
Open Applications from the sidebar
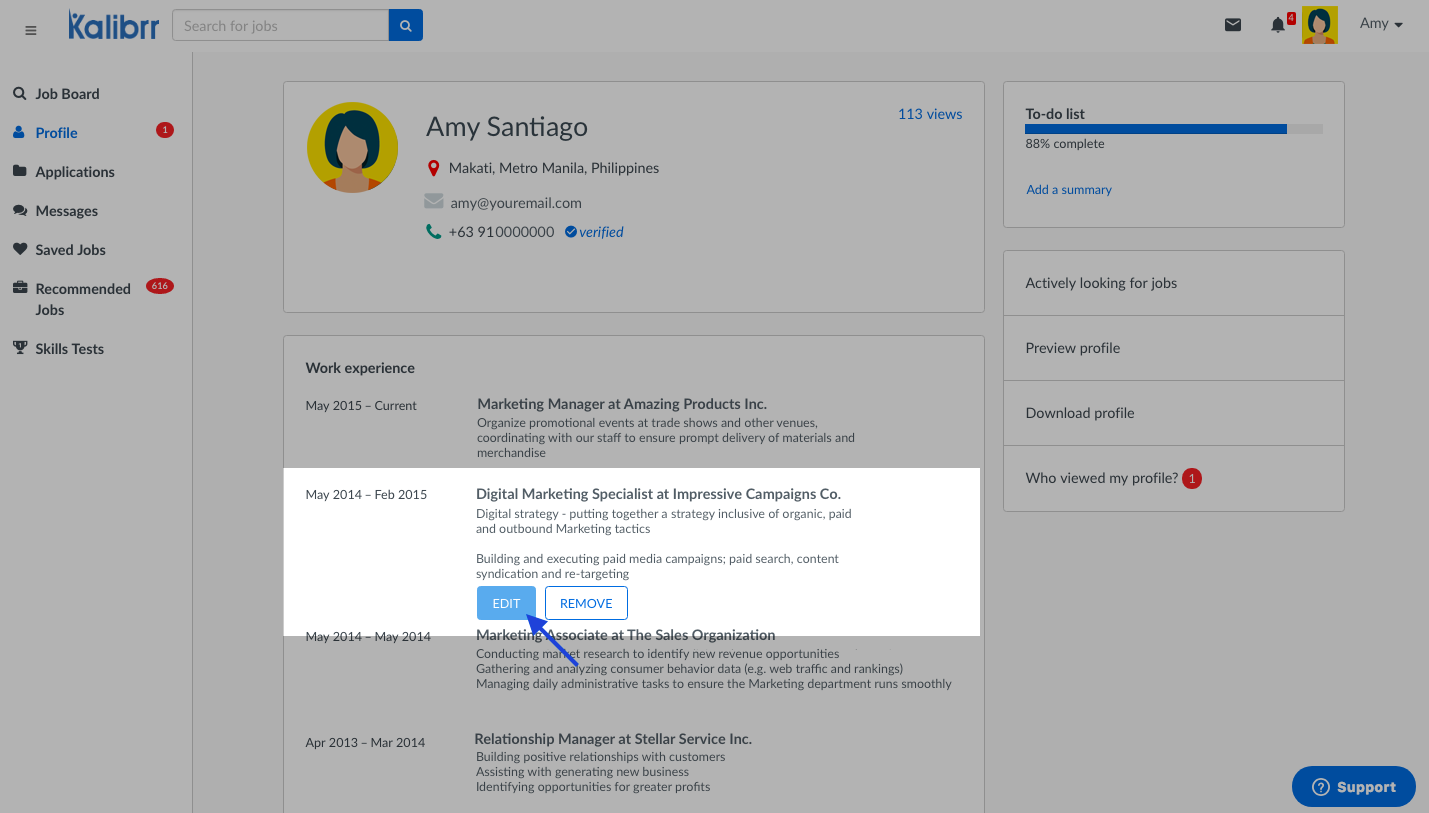(74, 172)
